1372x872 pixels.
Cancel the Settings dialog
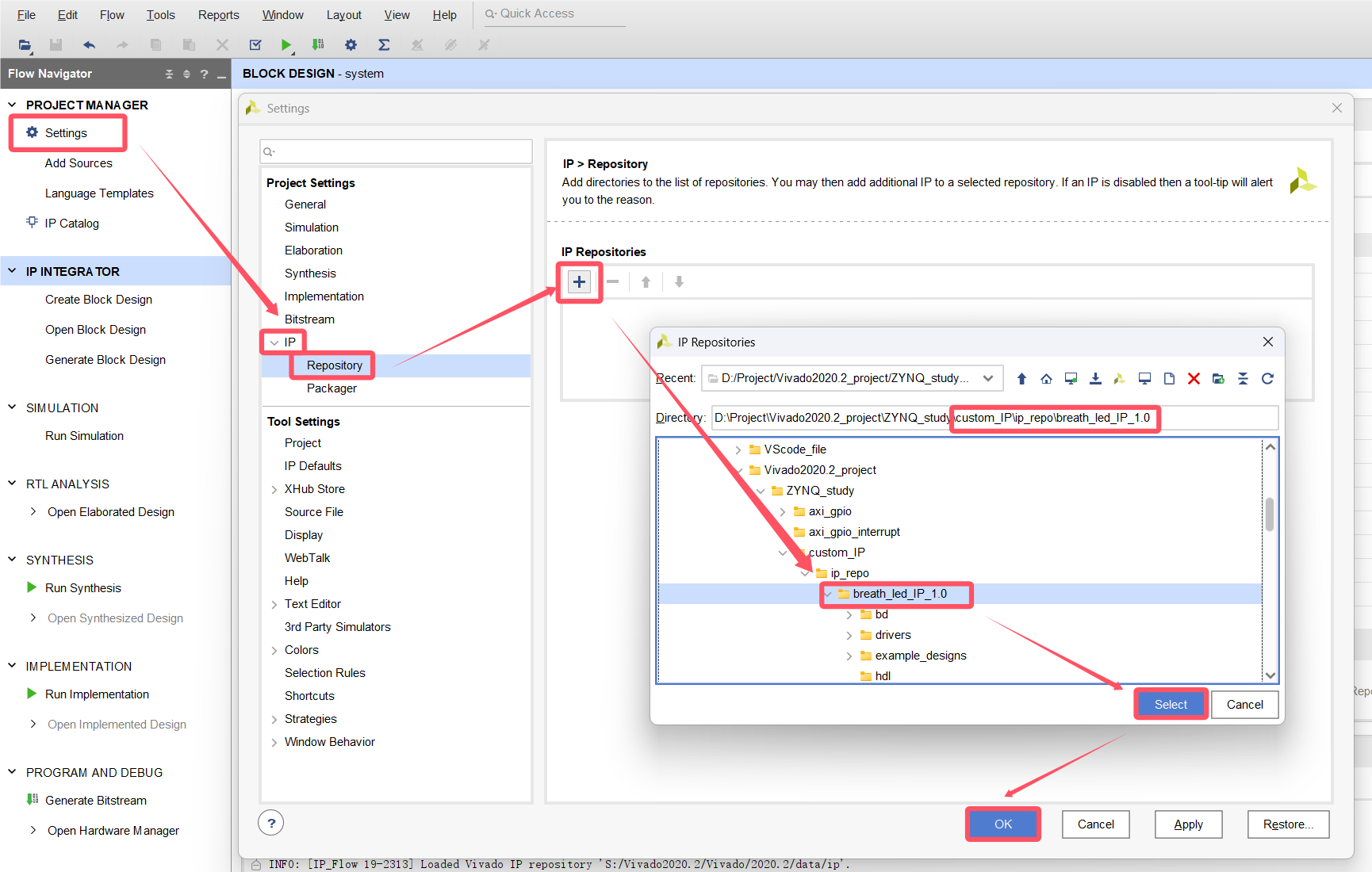pyautogui.click(x=1096, y=824)
